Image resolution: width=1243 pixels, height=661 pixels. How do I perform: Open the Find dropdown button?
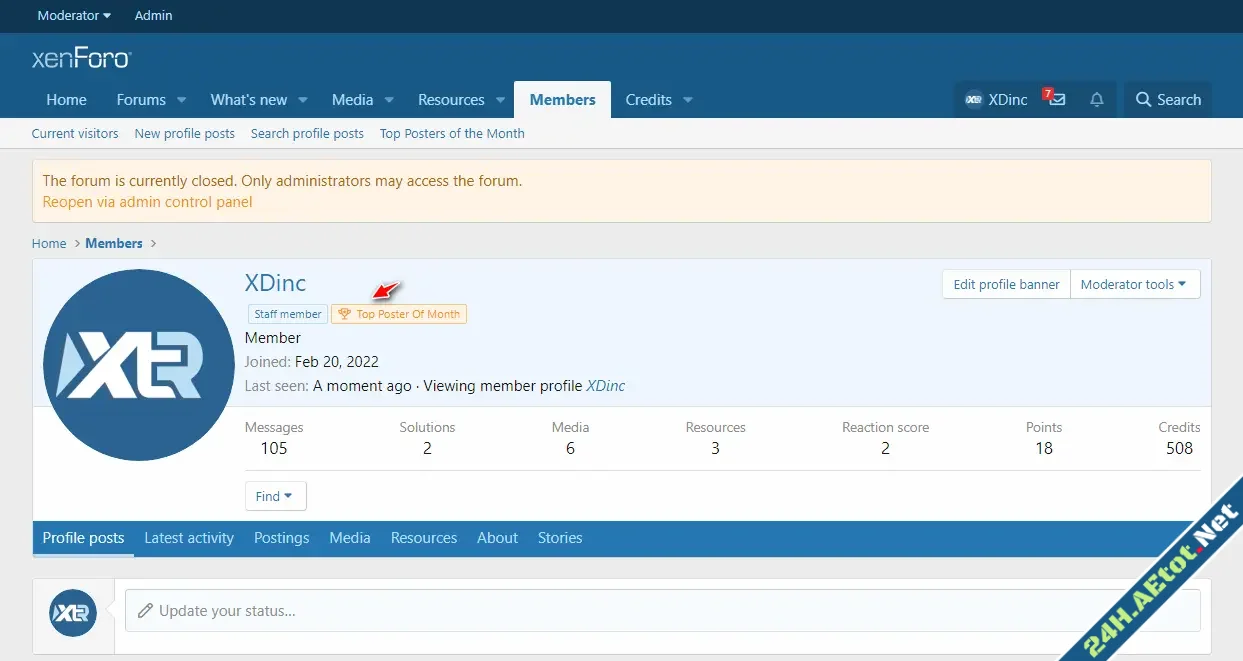coord(275,496)
